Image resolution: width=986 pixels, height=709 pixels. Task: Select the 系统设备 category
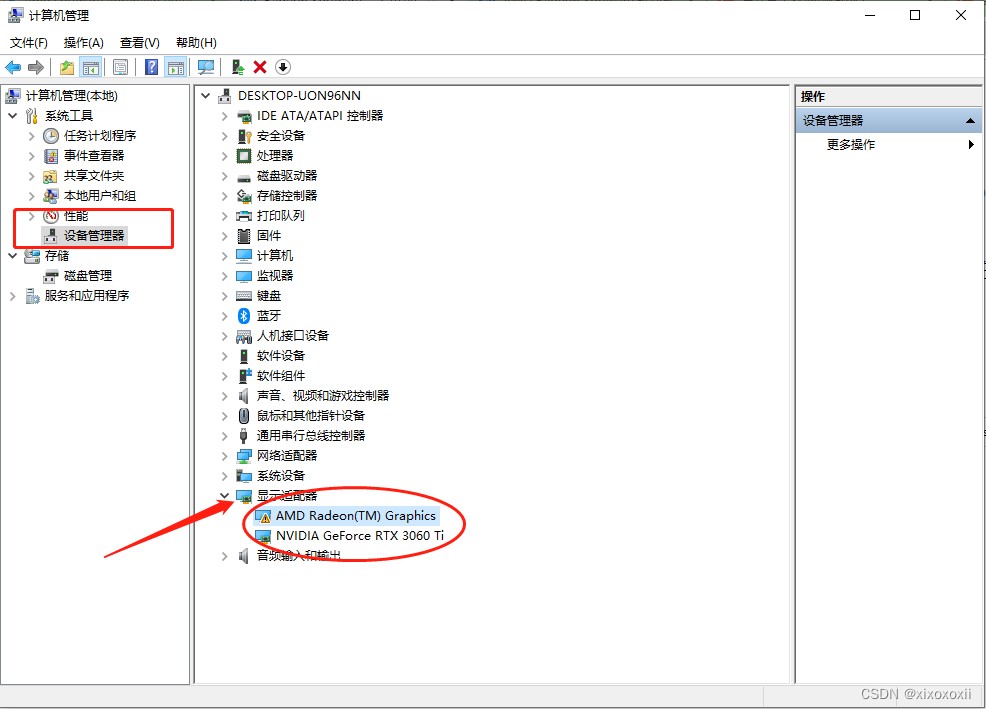click(281, 476)
